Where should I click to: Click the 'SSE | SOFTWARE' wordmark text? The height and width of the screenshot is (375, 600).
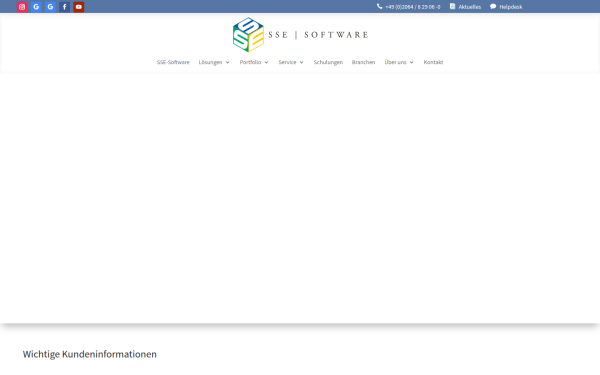318,35
